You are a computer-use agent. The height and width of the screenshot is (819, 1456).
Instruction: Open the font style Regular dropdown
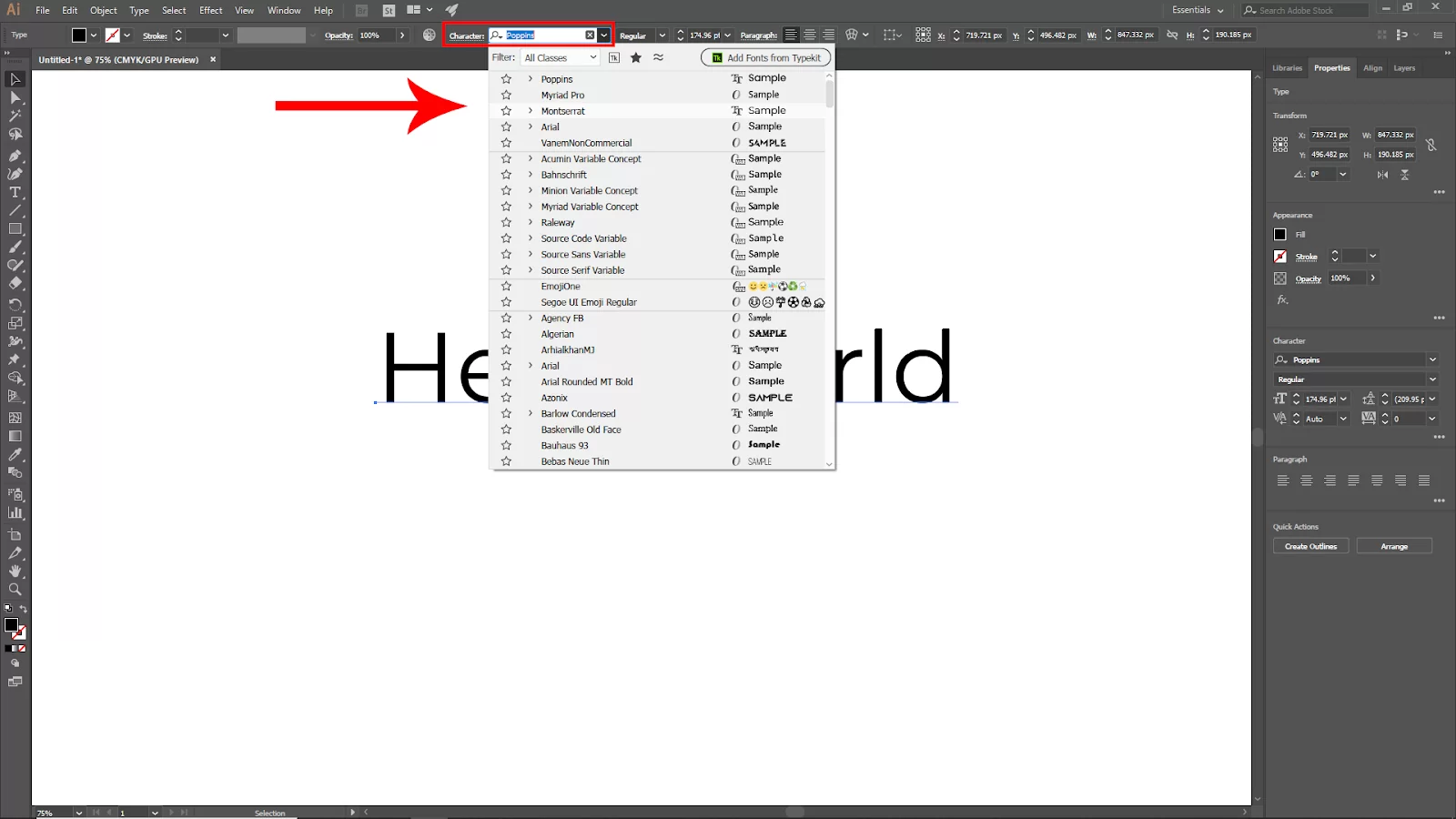(662, 35)
